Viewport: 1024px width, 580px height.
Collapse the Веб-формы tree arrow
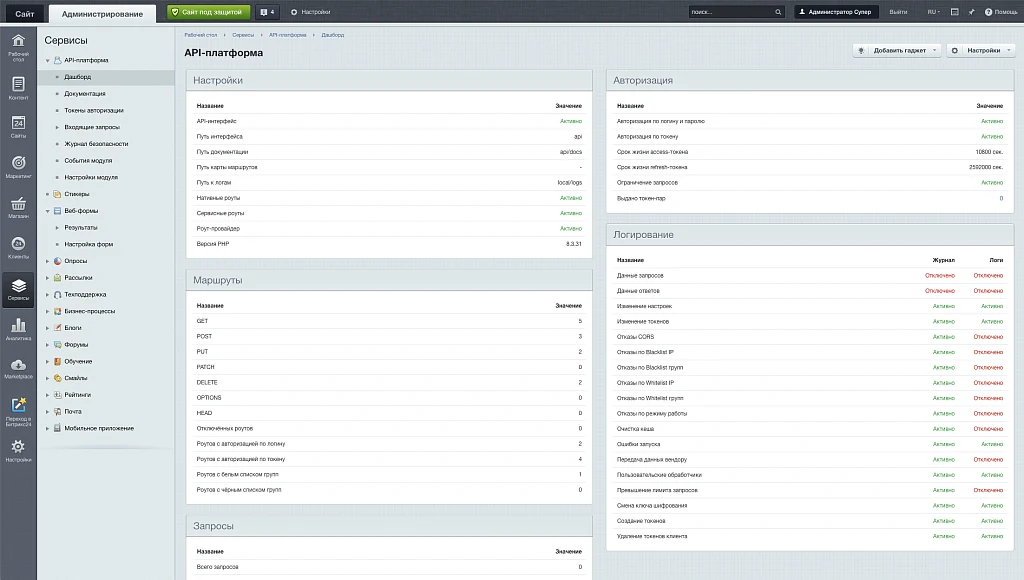[x=48, y=211]
